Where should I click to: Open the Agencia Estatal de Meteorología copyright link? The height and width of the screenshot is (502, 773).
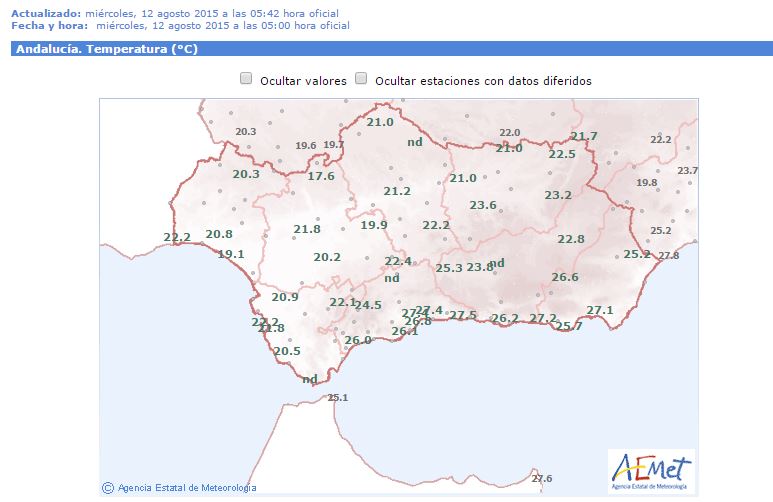coord(186,488)
